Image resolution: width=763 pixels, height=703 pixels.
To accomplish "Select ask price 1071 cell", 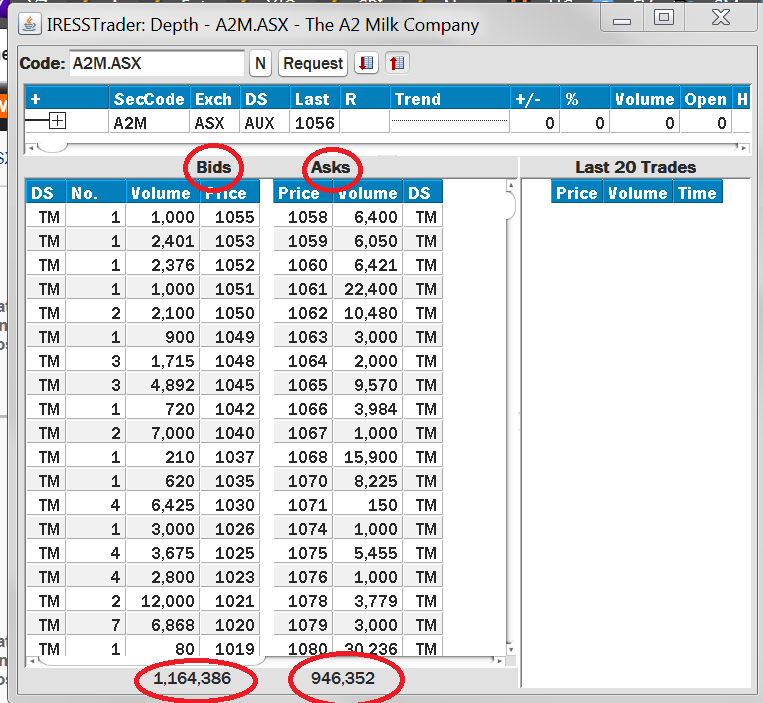I will coord(303,505).
